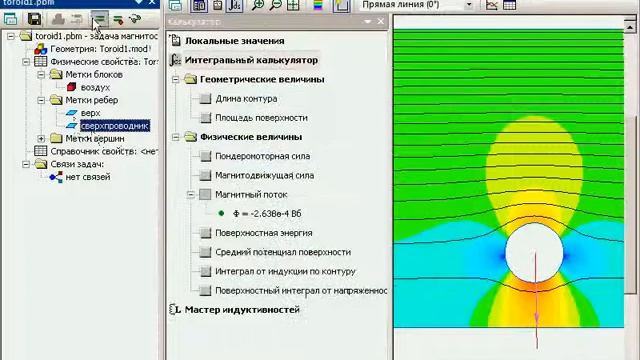The width and height of the screenshot is (640, 360).
Task: Select Средний потенциал поверхности quantity
Action: point(283,252)
